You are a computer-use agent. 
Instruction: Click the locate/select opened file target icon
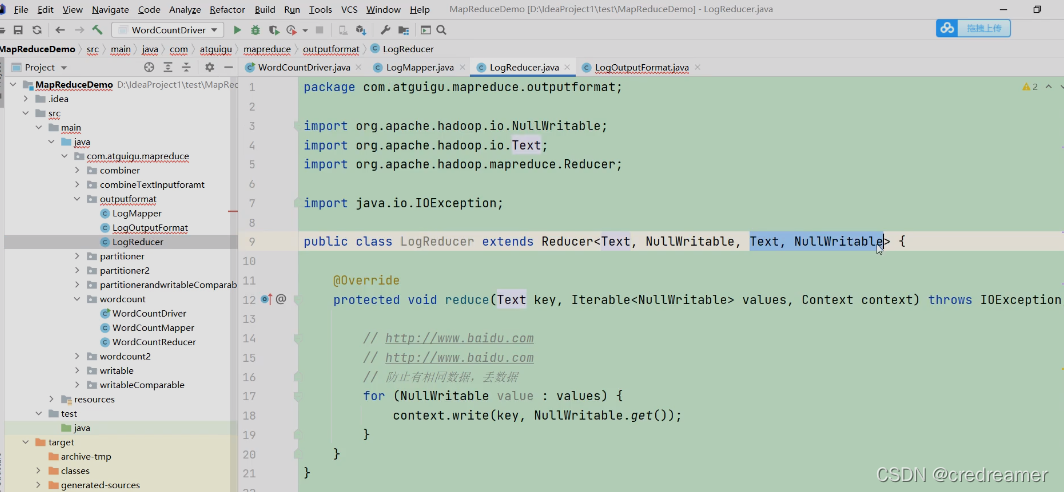click(149, 67)
